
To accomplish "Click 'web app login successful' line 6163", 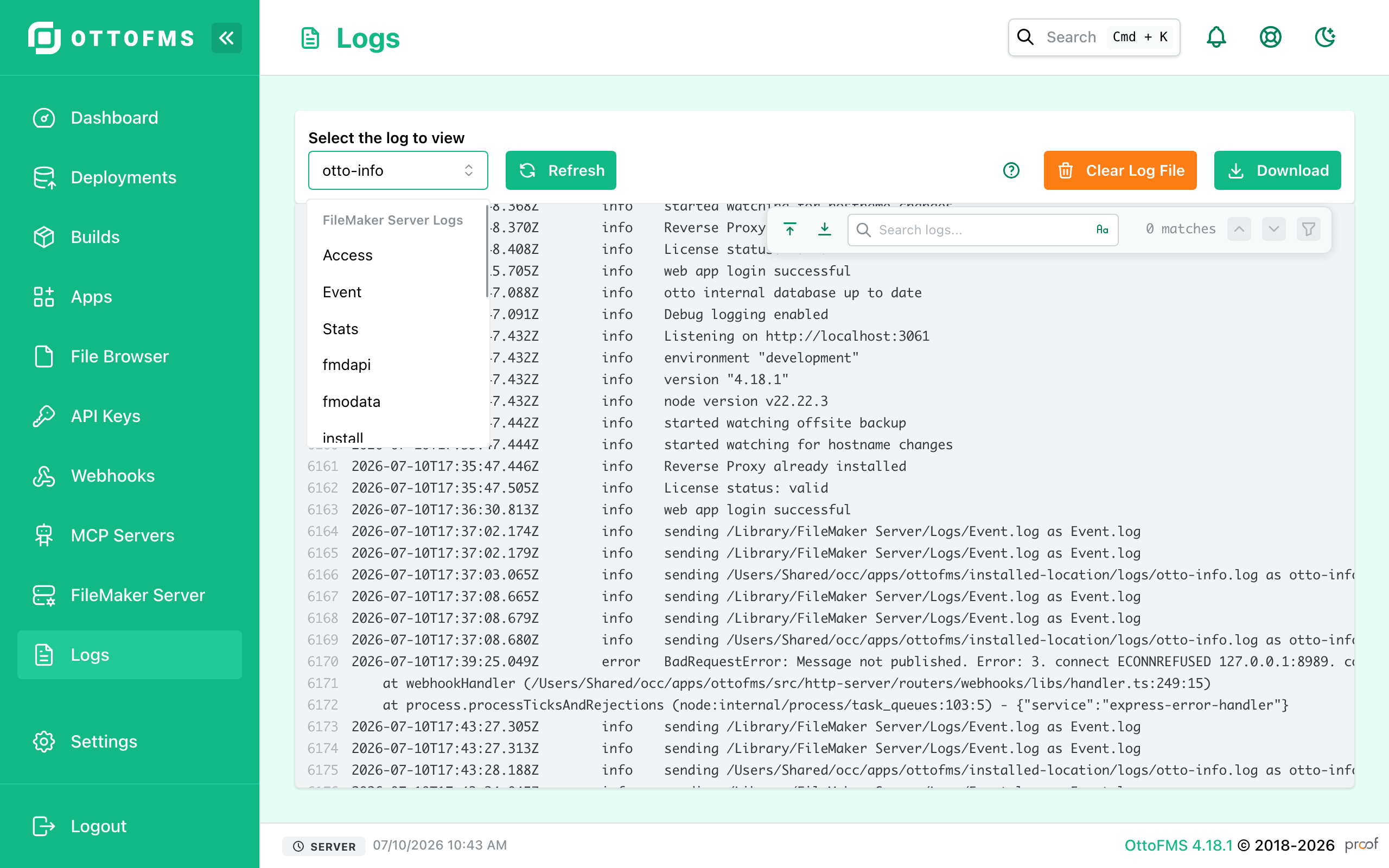I will [756, 510].
